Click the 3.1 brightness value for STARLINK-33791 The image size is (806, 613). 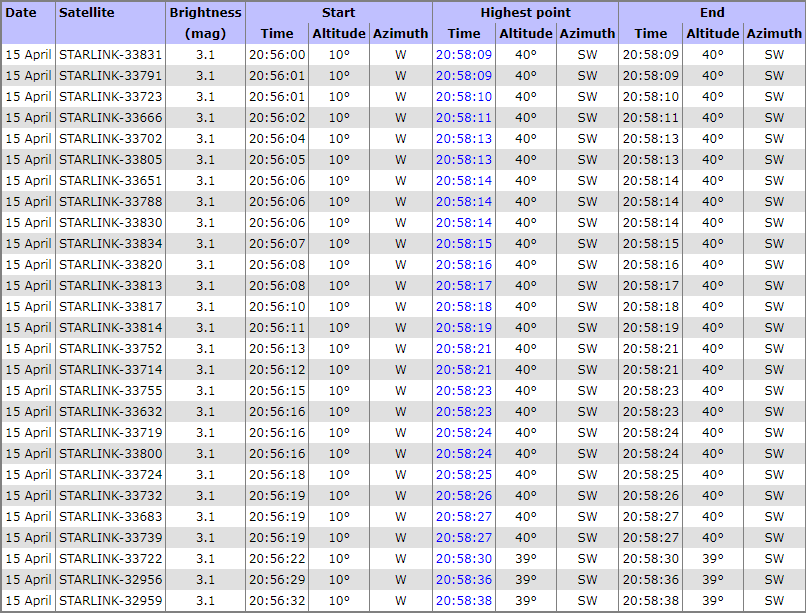[205, 76]
